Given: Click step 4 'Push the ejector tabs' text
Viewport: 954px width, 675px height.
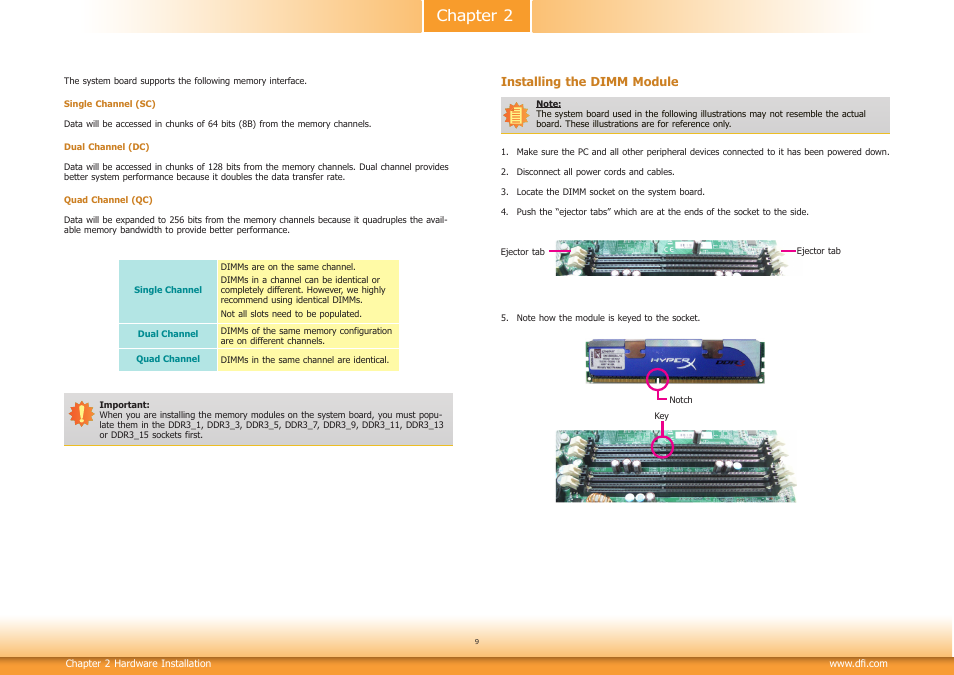Looking at the screenshot, I should (x=662, y=212).
